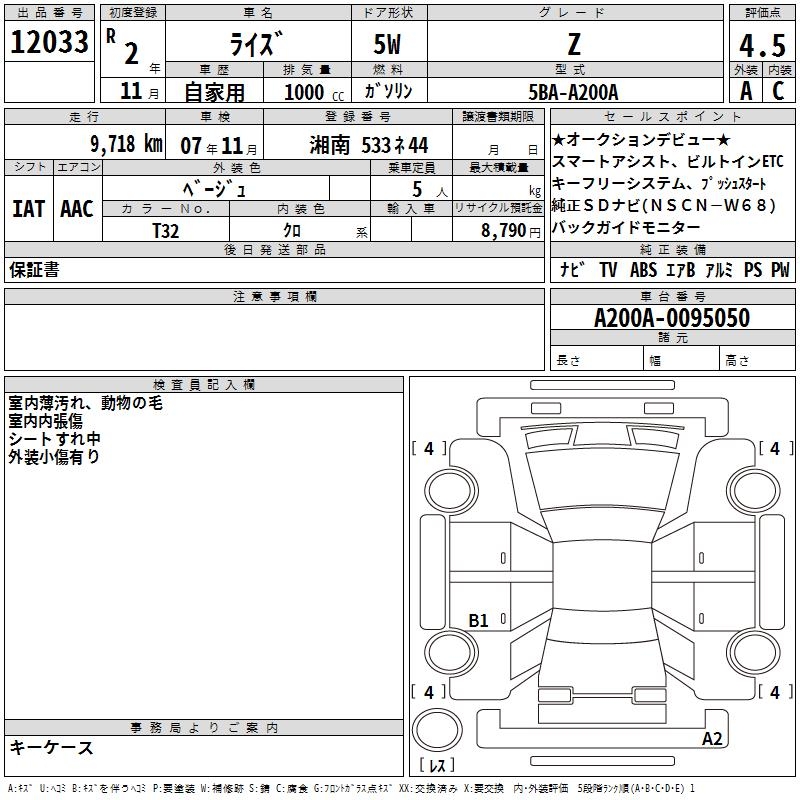
Task: Select inspector note 室内内張傷
Action: click(45, 421)
